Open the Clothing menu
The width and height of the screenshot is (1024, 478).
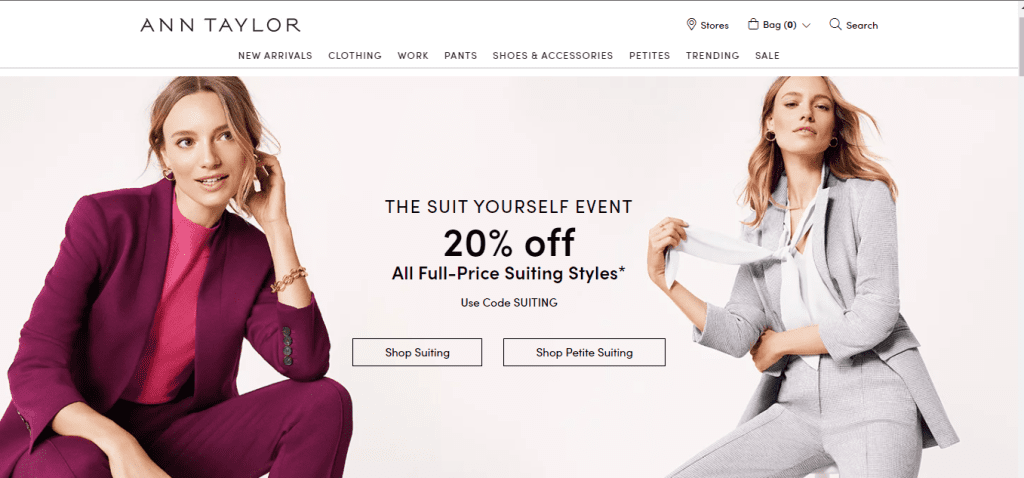pos(355,56)
